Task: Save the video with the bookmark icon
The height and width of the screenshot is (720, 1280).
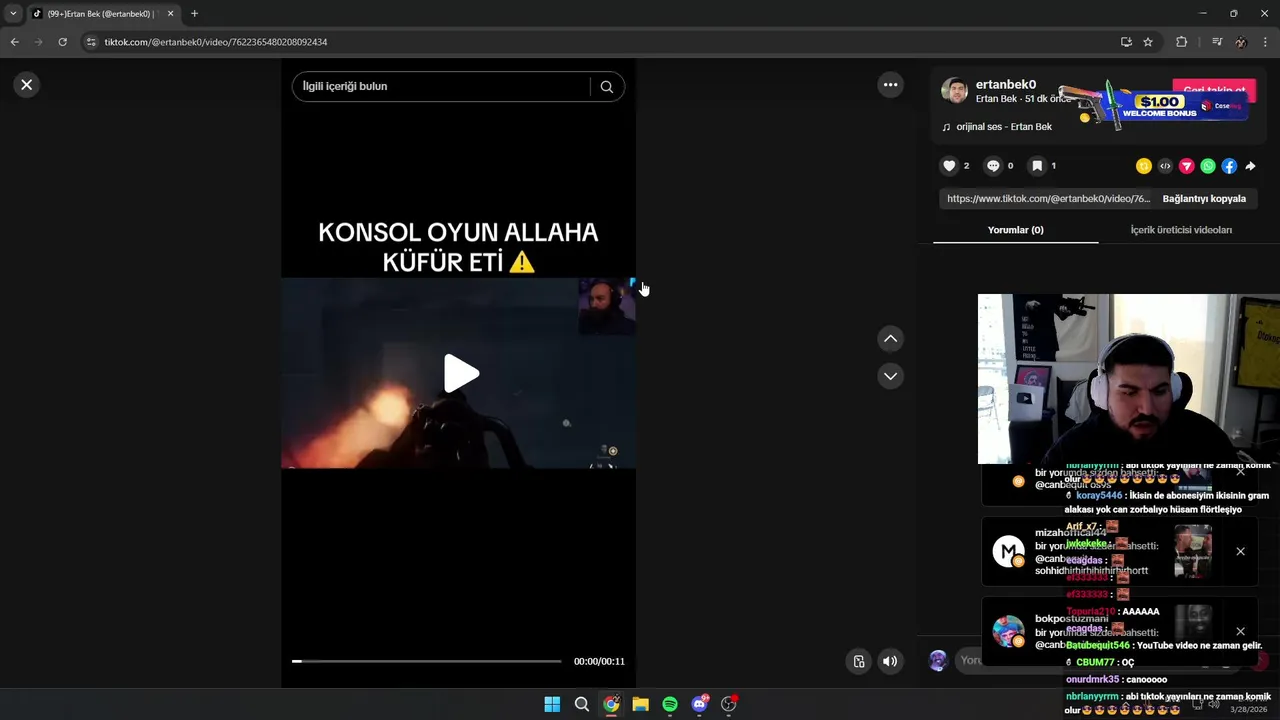Action: (x=1037, y=166)
